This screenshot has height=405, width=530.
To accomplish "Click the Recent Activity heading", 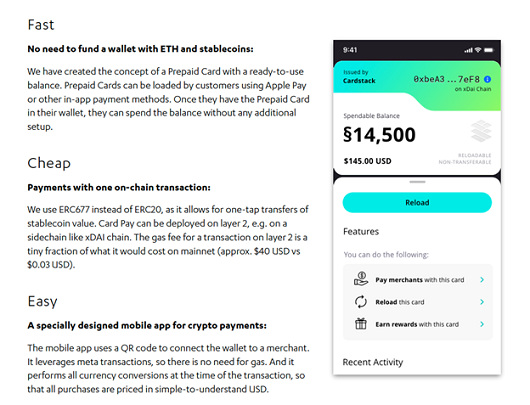I will click(373, 362).
